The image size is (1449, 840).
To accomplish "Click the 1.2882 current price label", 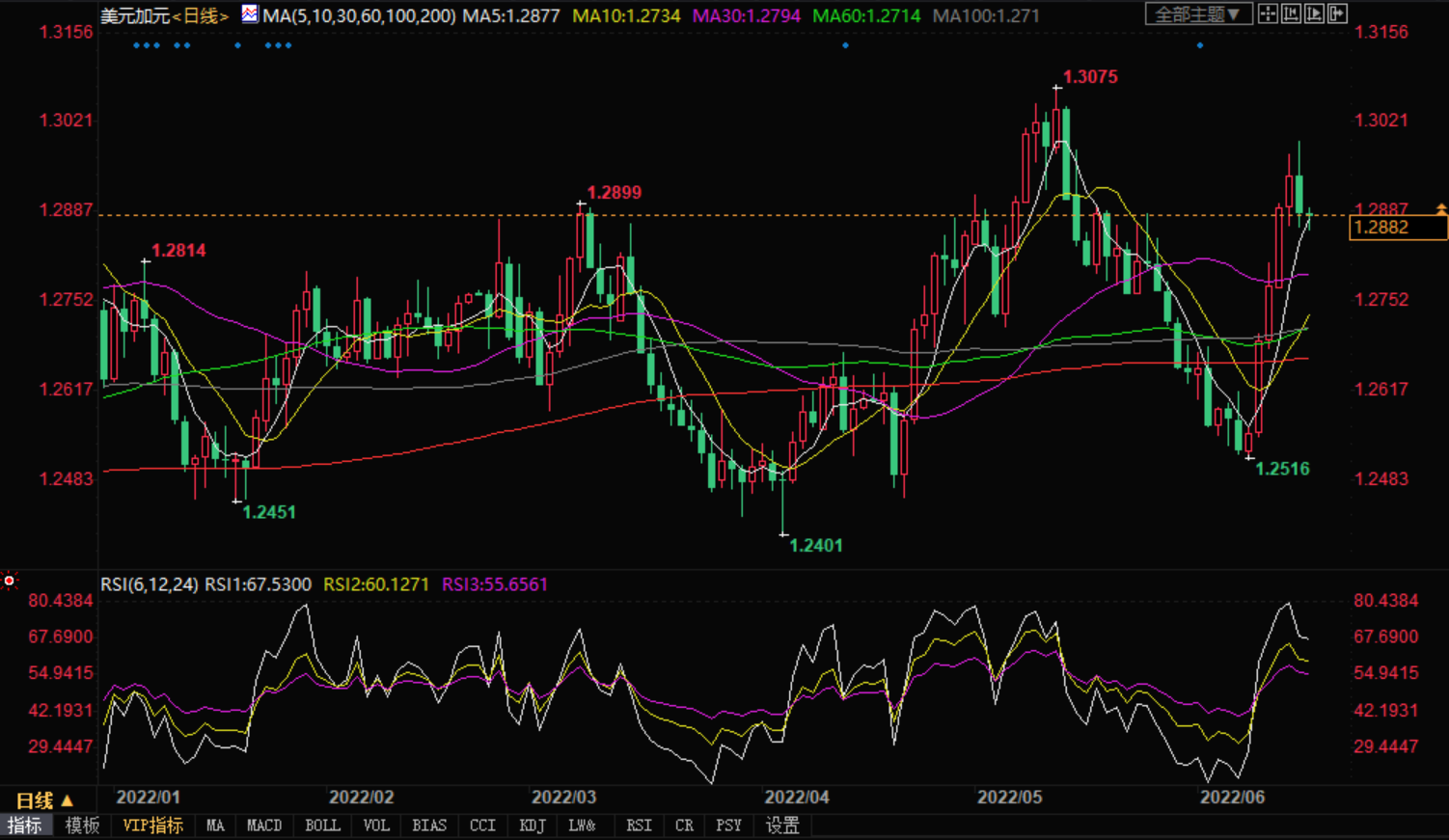I will coord(1397,228).
